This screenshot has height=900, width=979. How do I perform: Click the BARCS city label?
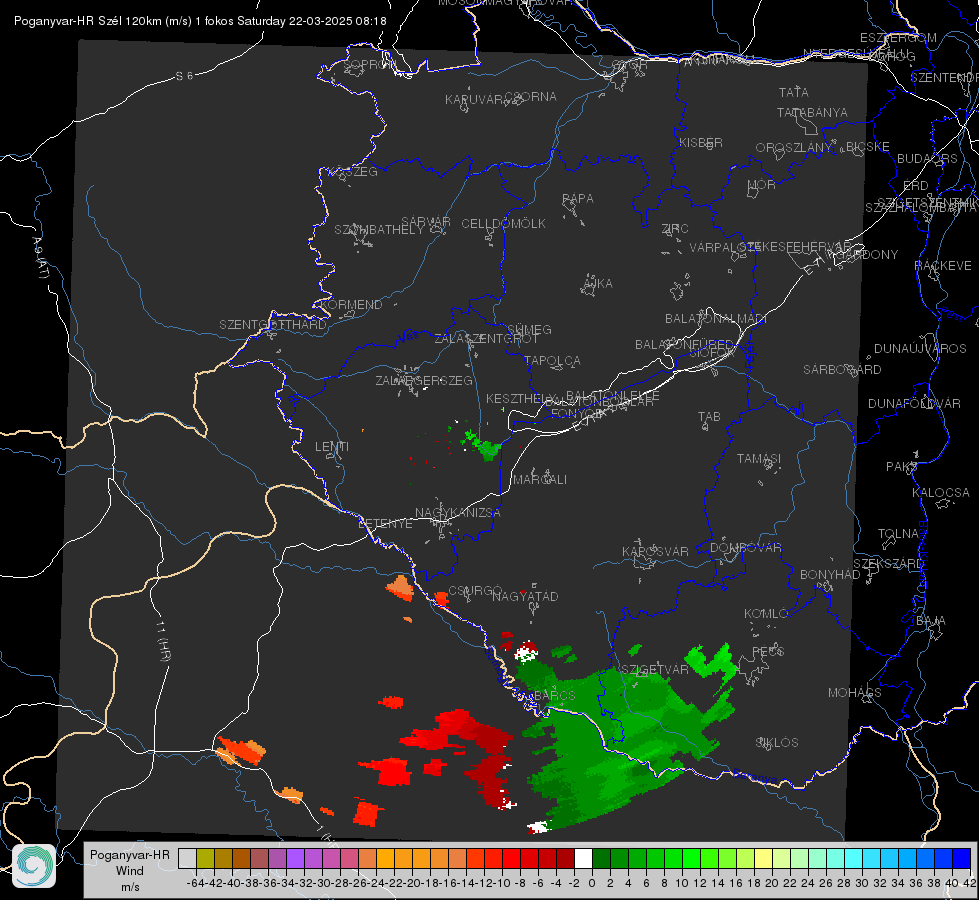click(555, 695)
